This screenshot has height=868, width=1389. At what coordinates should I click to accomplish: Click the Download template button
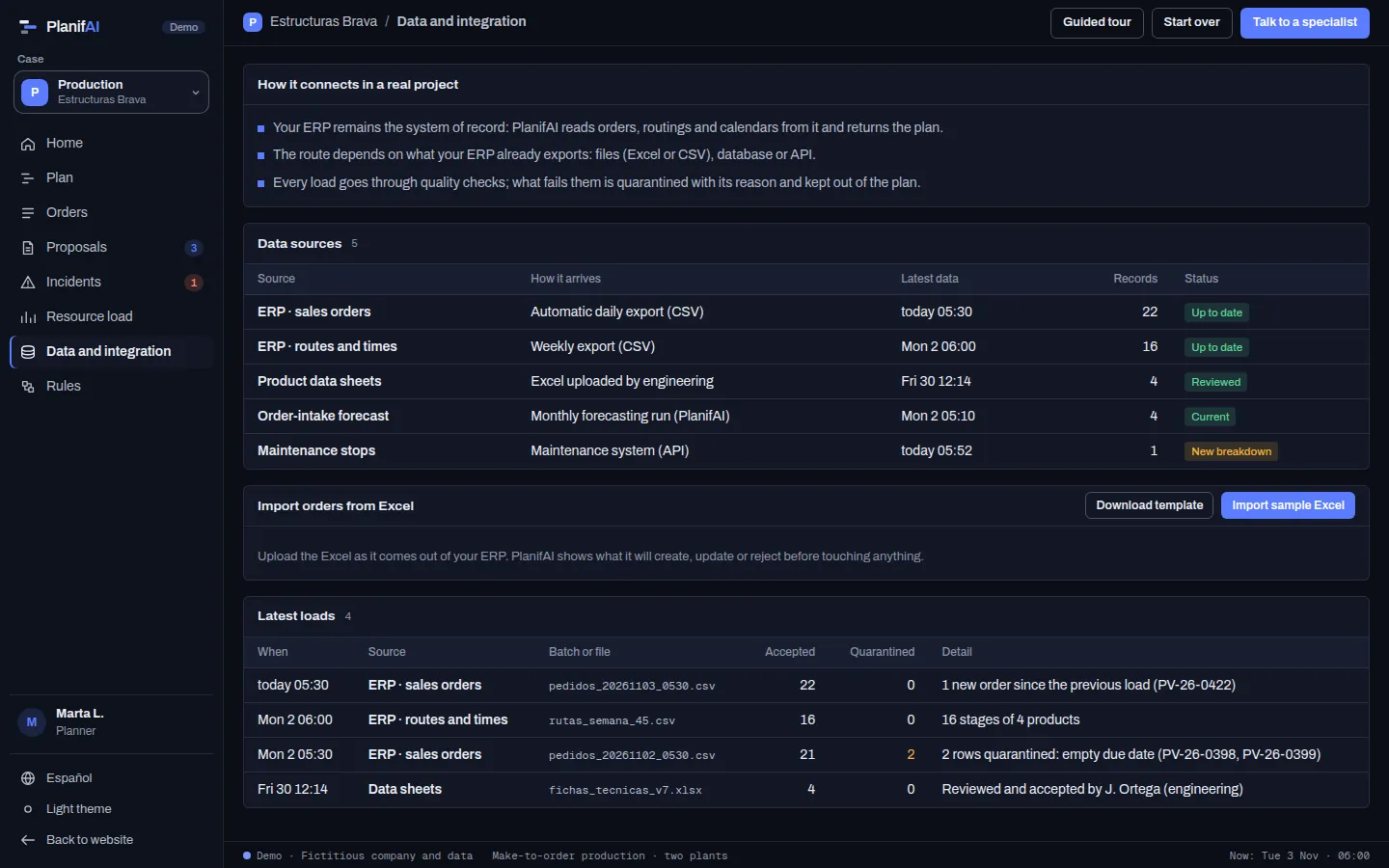pyautogui.click(x=1149, y=505)
